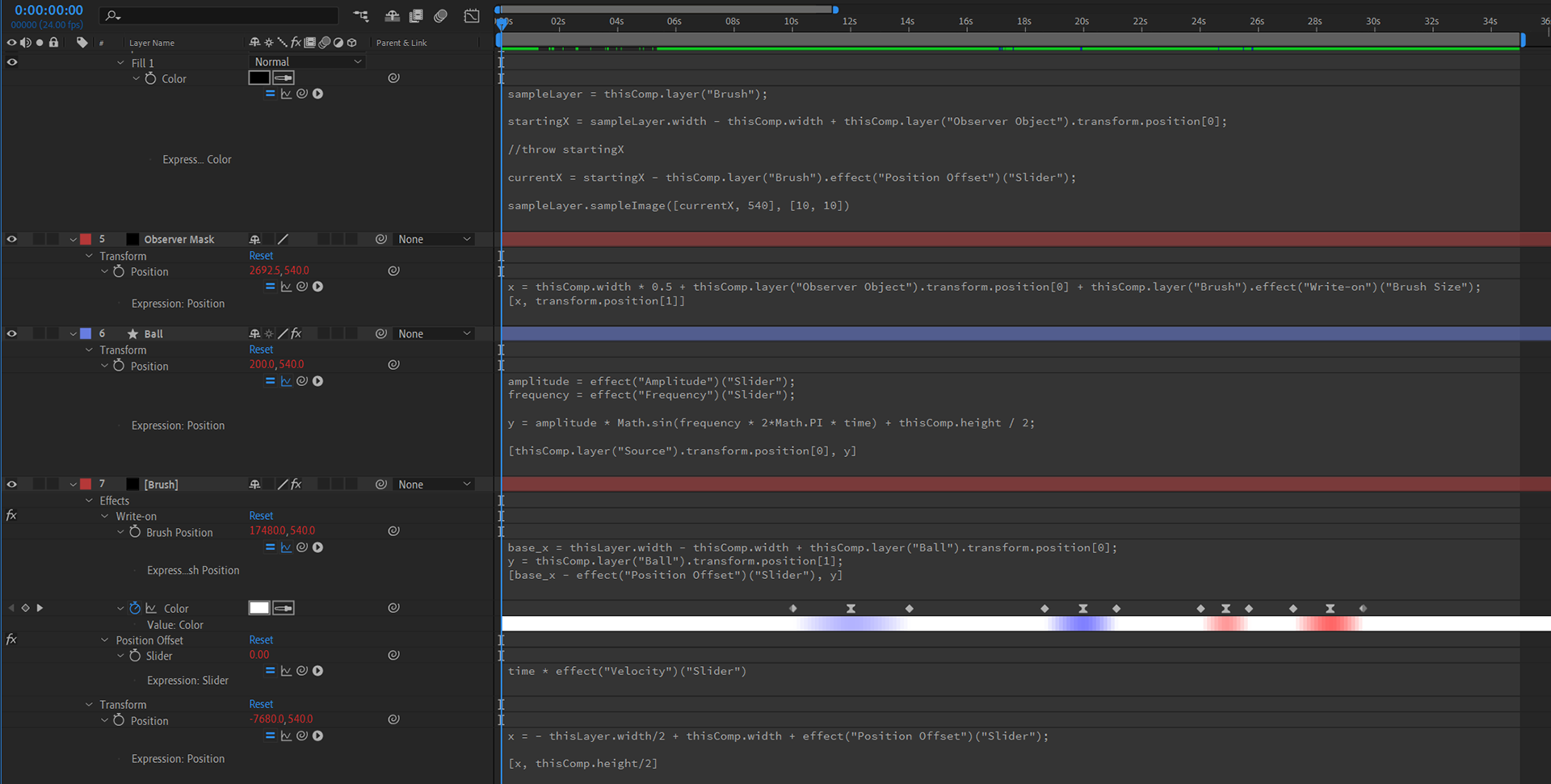Reset the Ball layer Transform
1551x784 pixels.
pyautogui.click(x=261, y=350)
